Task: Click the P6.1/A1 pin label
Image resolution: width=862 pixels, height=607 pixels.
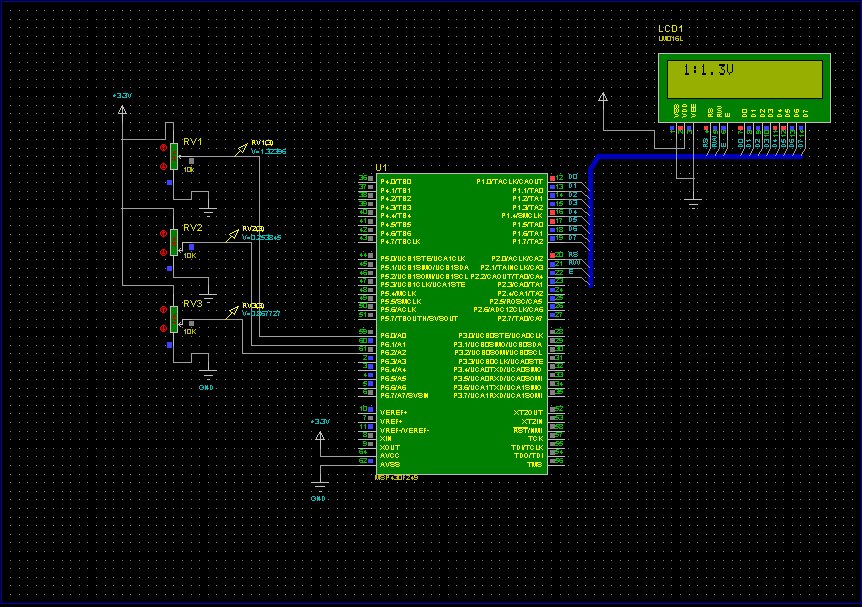Action: pyautogui.click(x=393, y=344)
